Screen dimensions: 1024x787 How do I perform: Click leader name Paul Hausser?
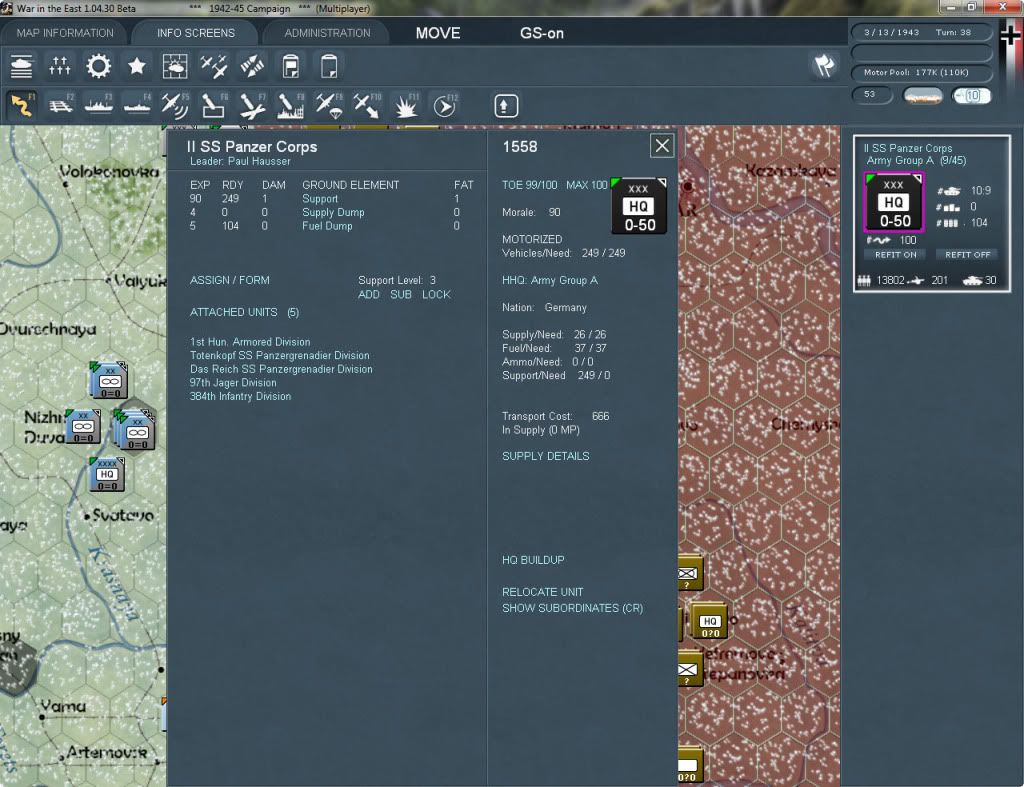pos(259,161)
